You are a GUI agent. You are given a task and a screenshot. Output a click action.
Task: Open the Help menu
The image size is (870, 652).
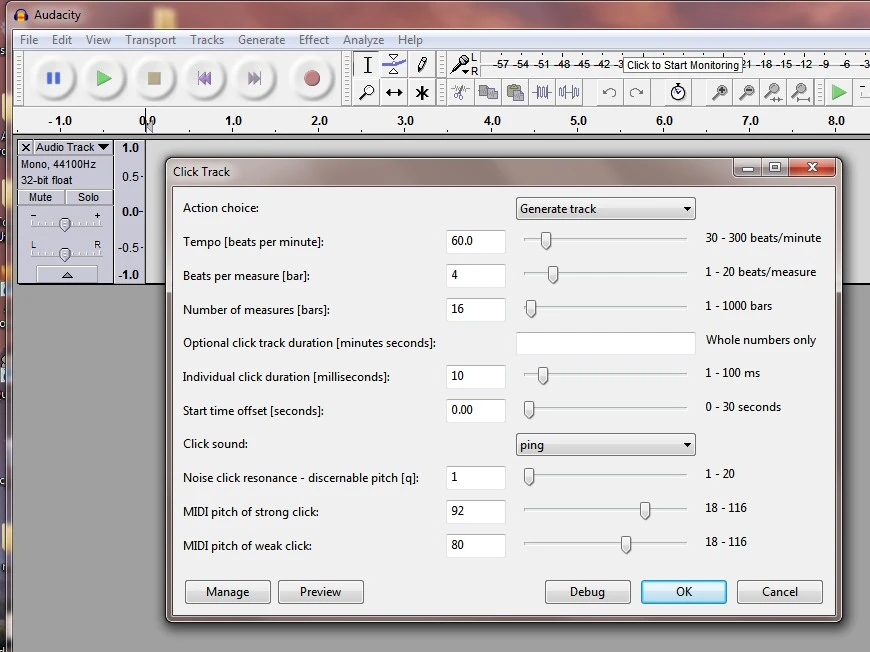[410, 40]
